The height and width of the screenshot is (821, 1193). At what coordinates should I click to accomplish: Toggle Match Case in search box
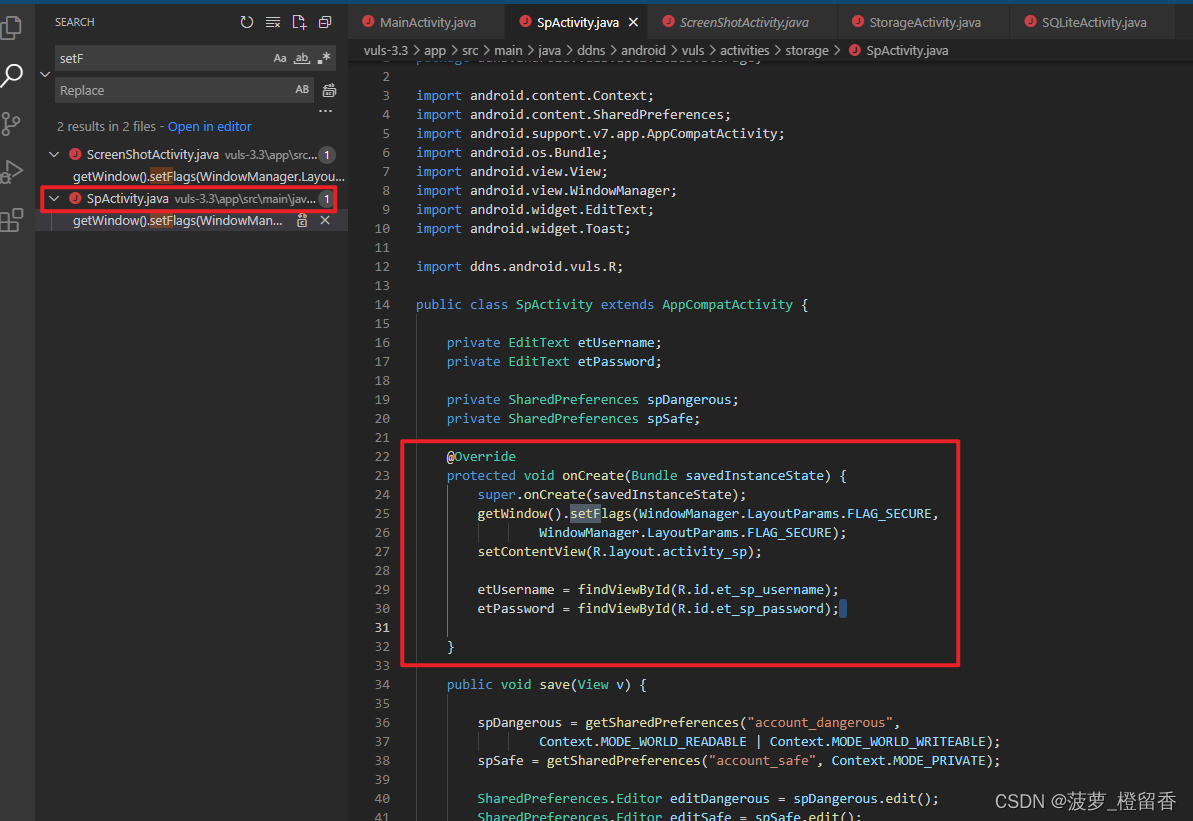click(x=280, y=59)
